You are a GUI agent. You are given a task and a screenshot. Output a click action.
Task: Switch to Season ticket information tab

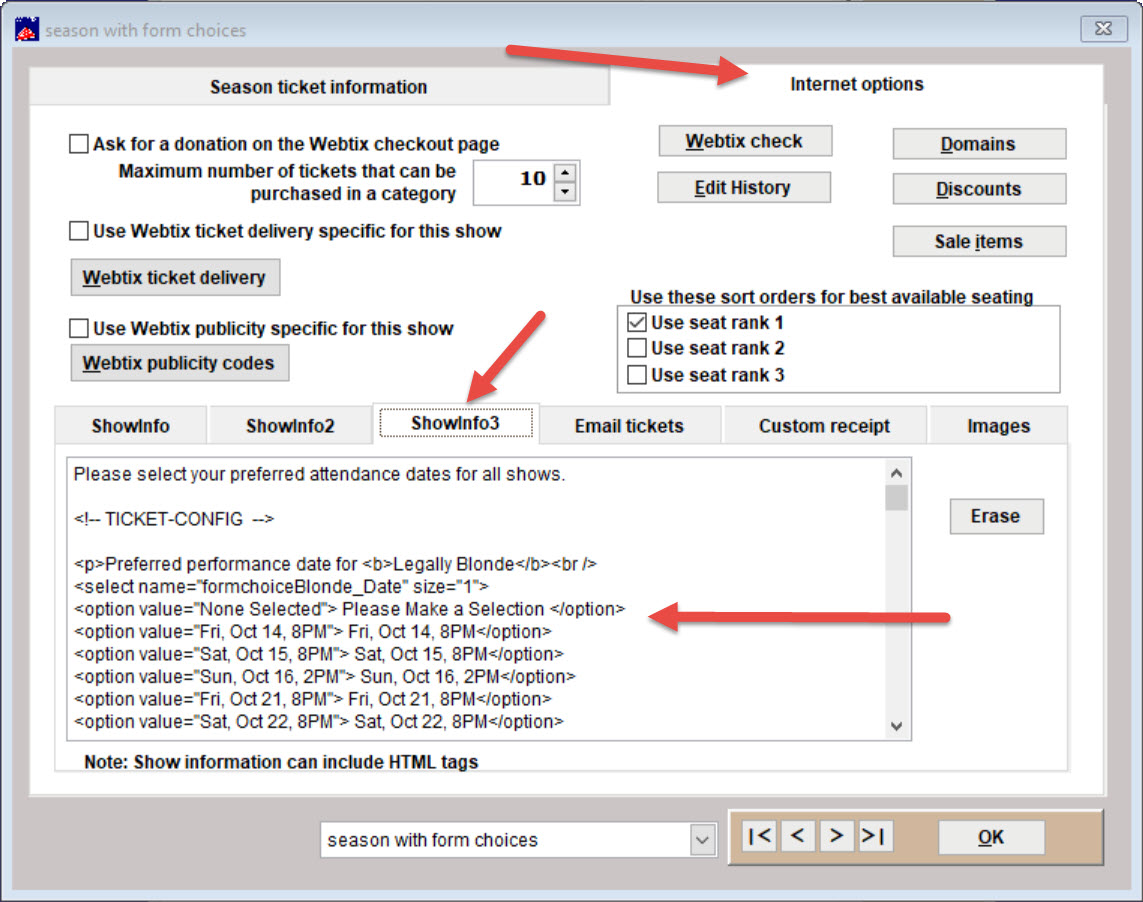click(x=319, y=87)
